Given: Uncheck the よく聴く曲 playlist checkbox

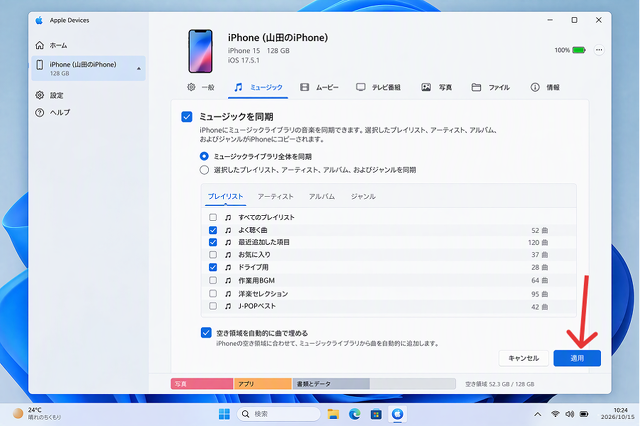Looking at the screenshot, I should click(x=213, y=230).
